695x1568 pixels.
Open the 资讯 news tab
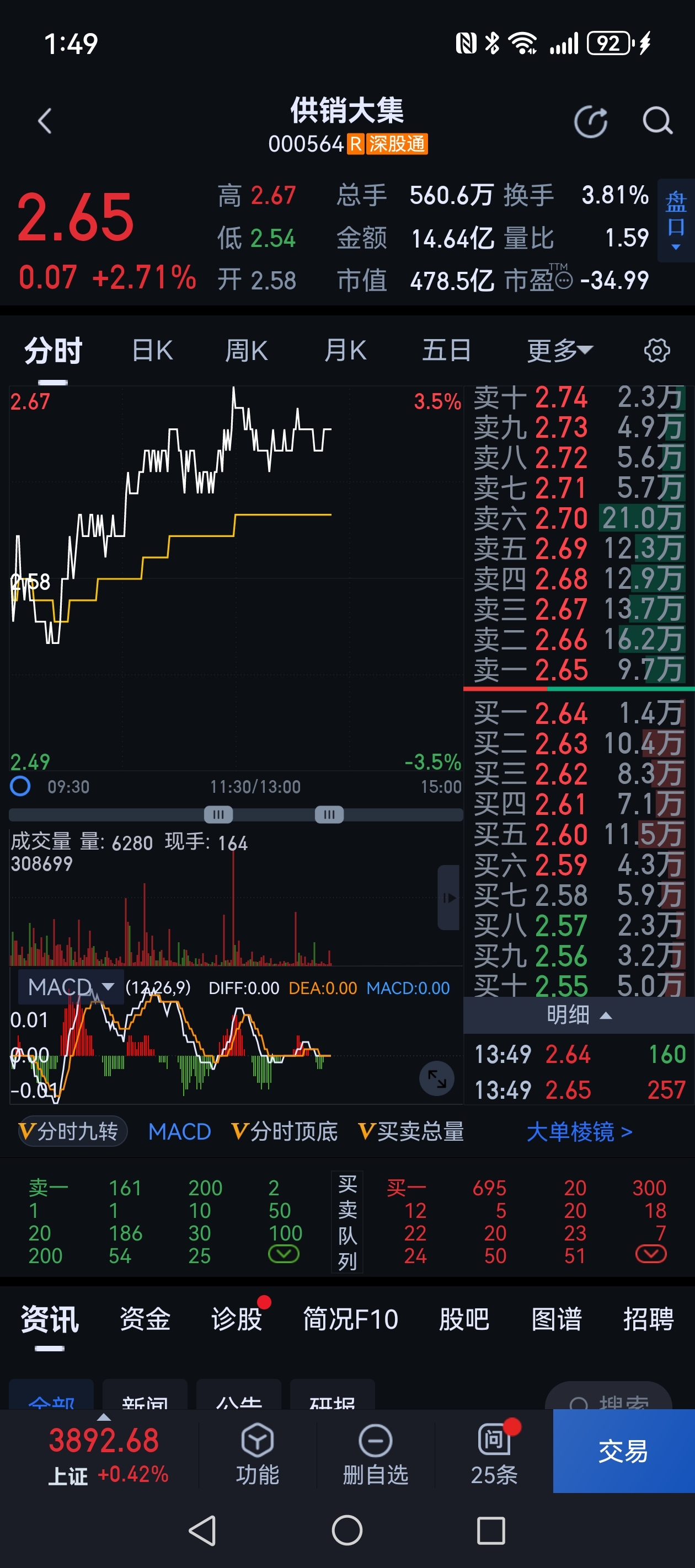(x=50, y=1319)
